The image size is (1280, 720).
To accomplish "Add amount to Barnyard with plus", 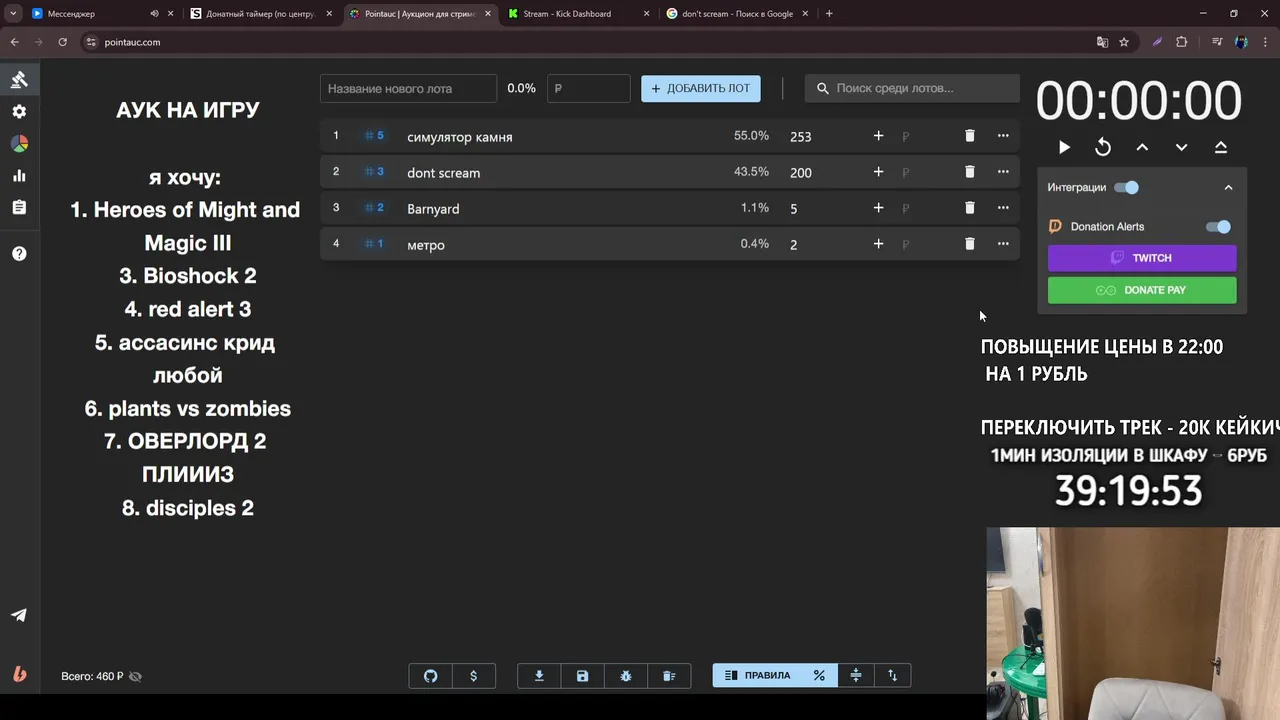I will pyautogui.click(x=878, y=208).
